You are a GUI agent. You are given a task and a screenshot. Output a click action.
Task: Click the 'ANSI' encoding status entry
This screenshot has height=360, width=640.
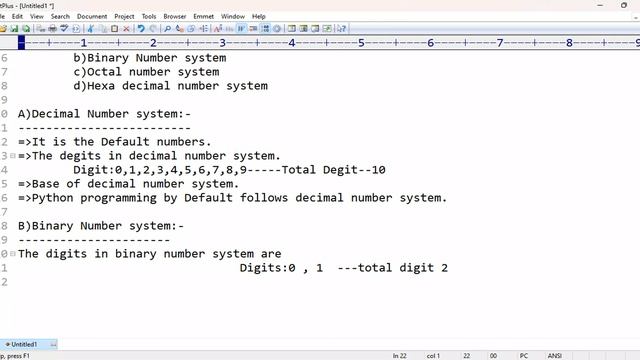coord(554,356)
